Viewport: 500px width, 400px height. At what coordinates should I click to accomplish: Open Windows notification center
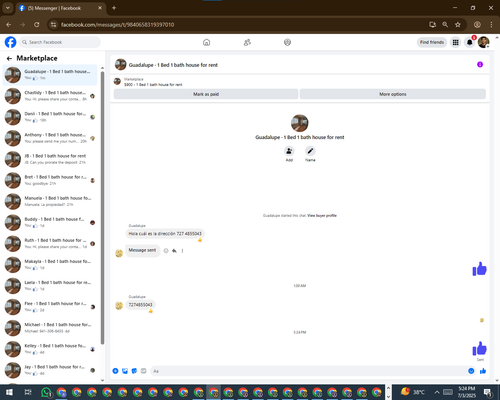click(488, 392)
